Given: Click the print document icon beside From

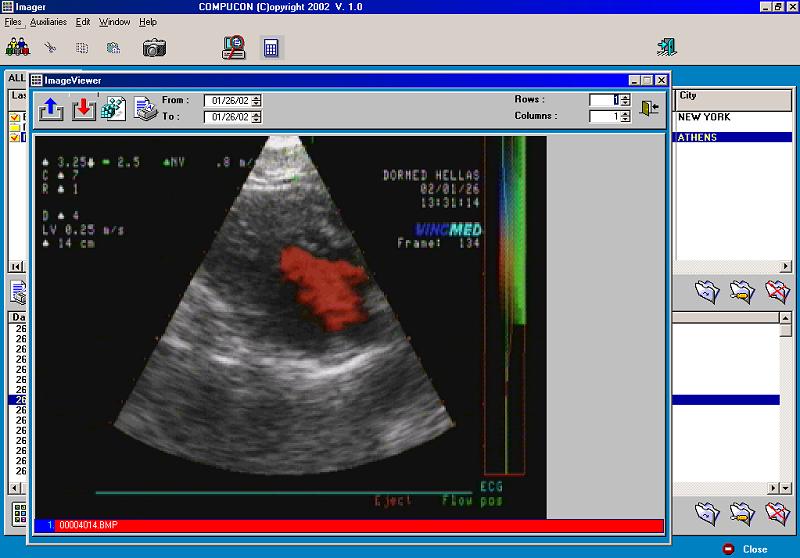Looking at the screenshot, I should point(146,109).
